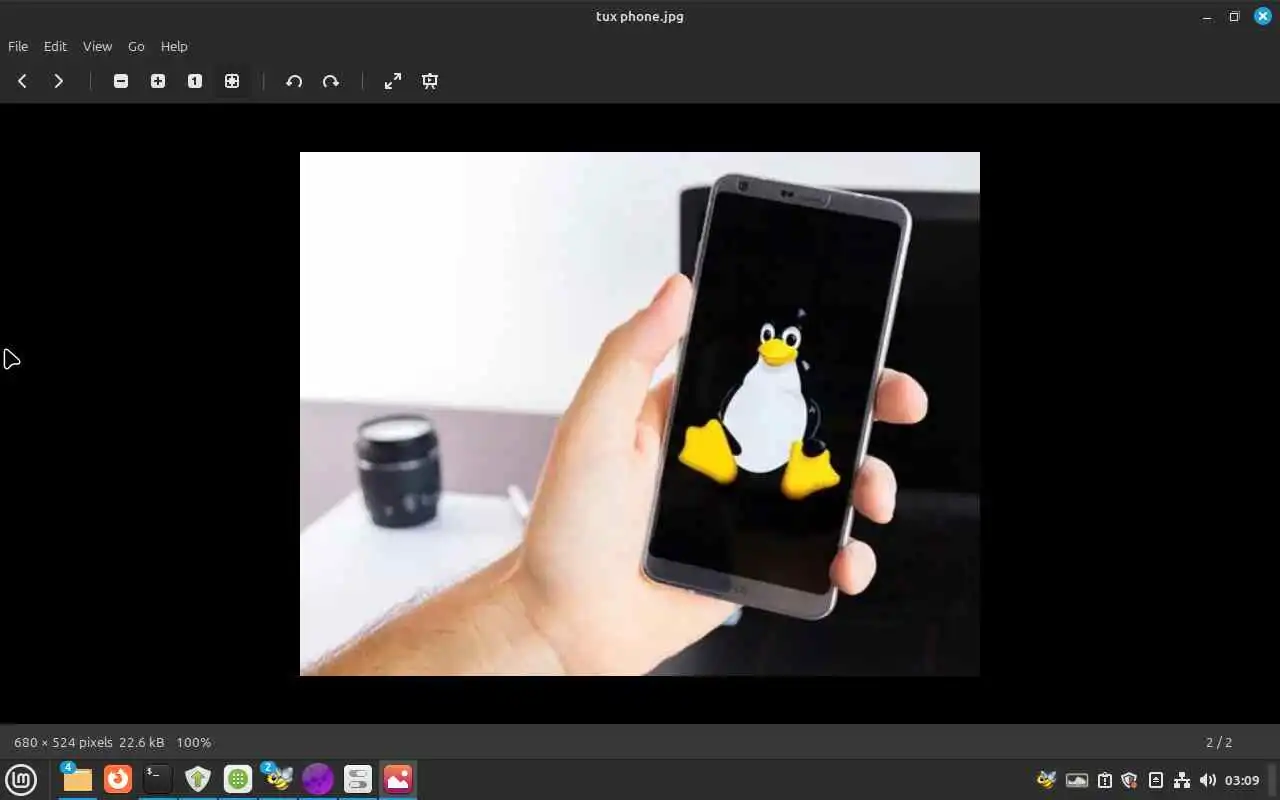This screenshot has width=1280, height=800.
Task: Click the zoom out toolbar button
Action: [121, 81]
